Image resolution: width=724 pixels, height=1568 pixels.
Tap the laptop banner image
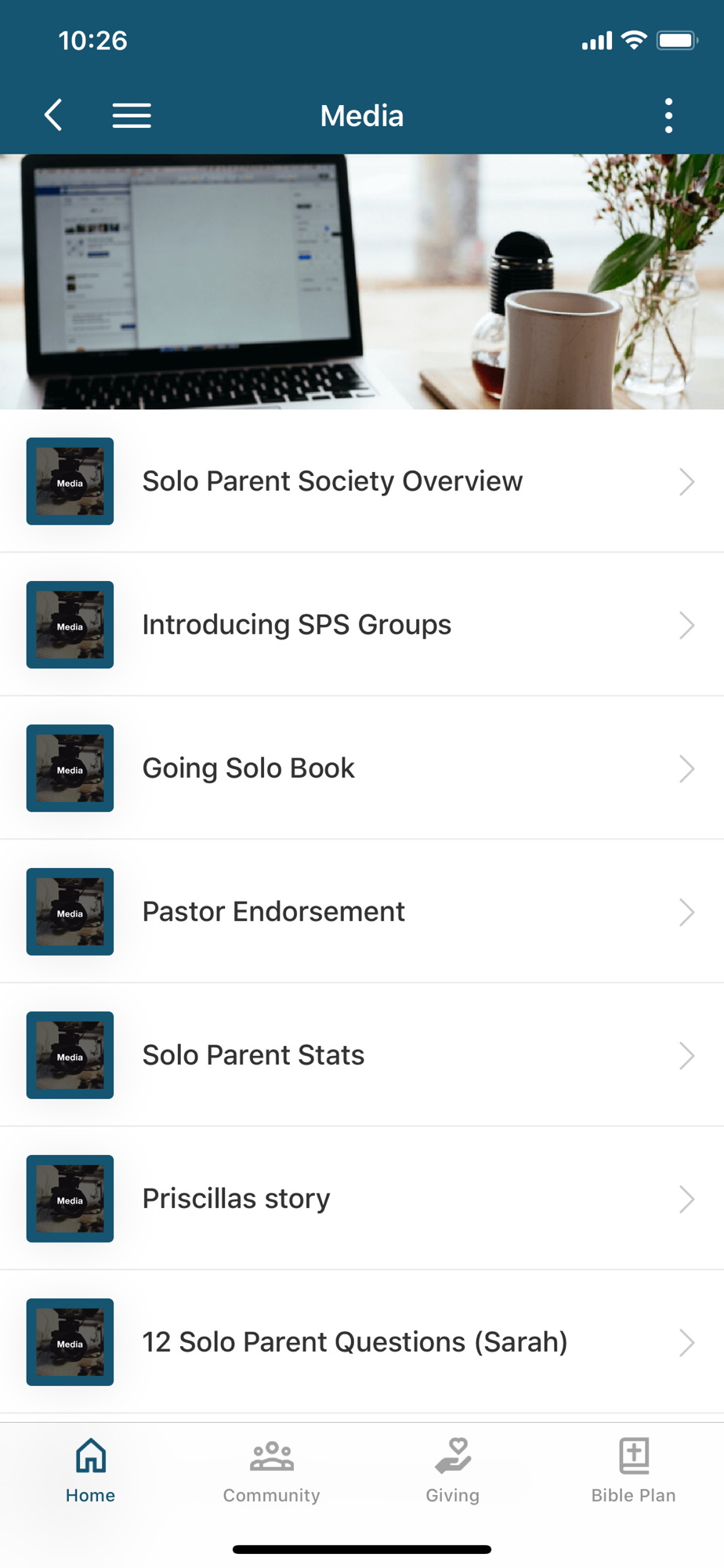pyautogui.click(x=362, y=281)
